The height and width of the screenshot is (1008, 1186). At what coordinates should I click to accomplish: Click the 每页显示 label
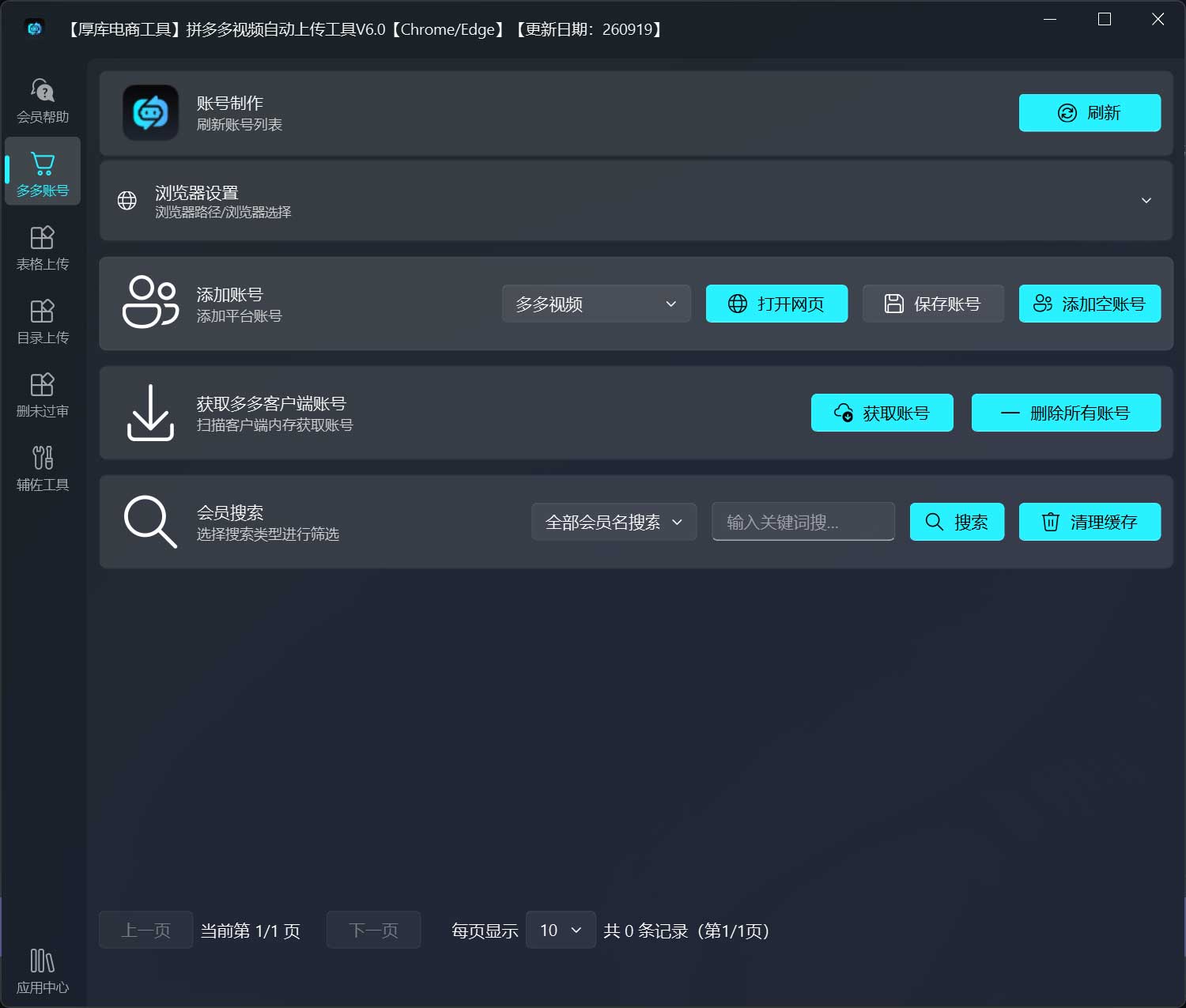pos(485,931)
